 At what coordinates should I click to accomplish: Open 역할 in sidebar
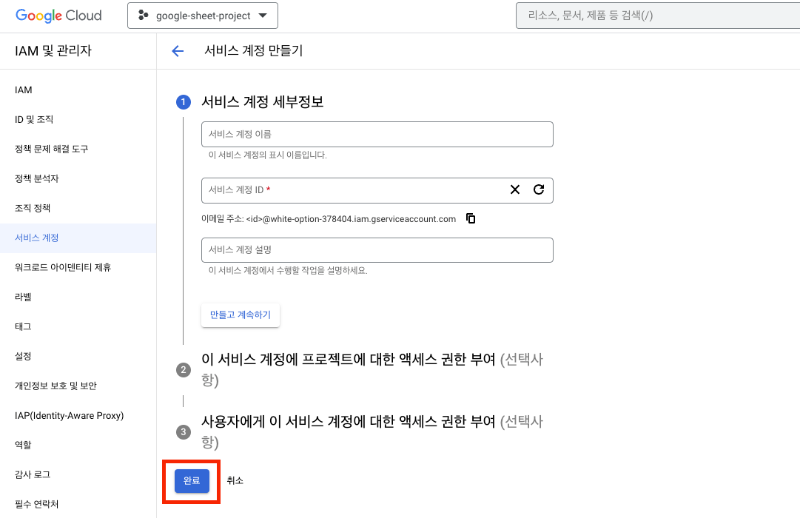pyautogui.click(x=22, y=445)
